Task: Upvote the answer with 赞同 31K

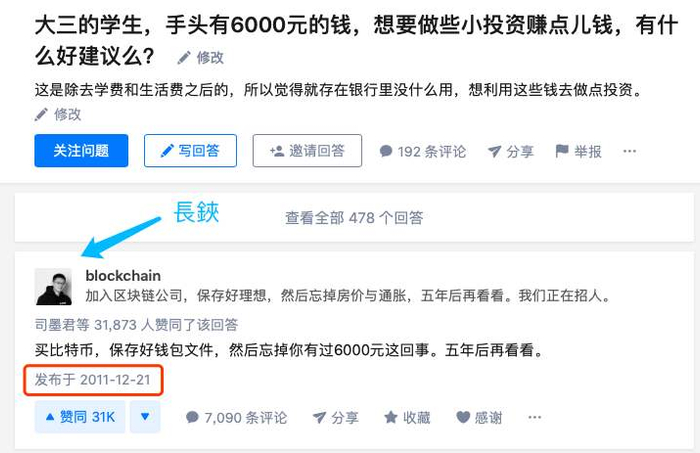Action: (x=80, y=417)
